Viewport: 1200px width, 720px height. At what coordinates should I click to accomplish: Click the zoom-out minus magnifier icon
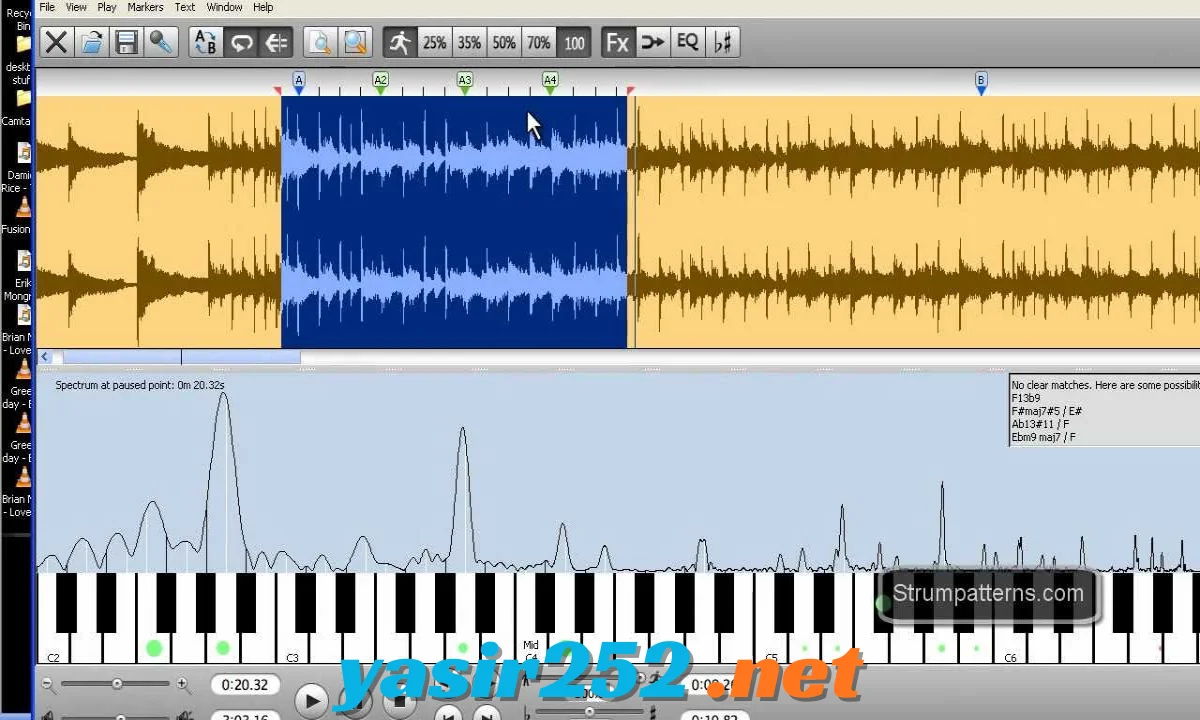tap(48, 684)
